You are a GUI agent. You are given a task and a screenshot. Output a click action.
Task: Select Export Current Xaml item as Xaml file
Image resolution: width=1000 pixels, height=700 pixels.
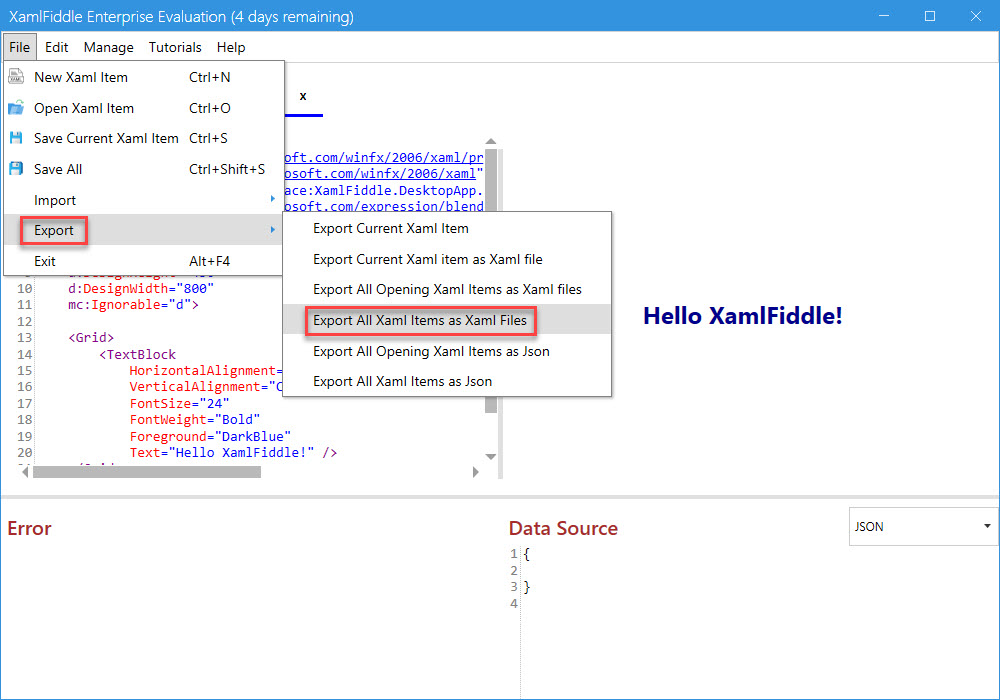pos(446,259)
